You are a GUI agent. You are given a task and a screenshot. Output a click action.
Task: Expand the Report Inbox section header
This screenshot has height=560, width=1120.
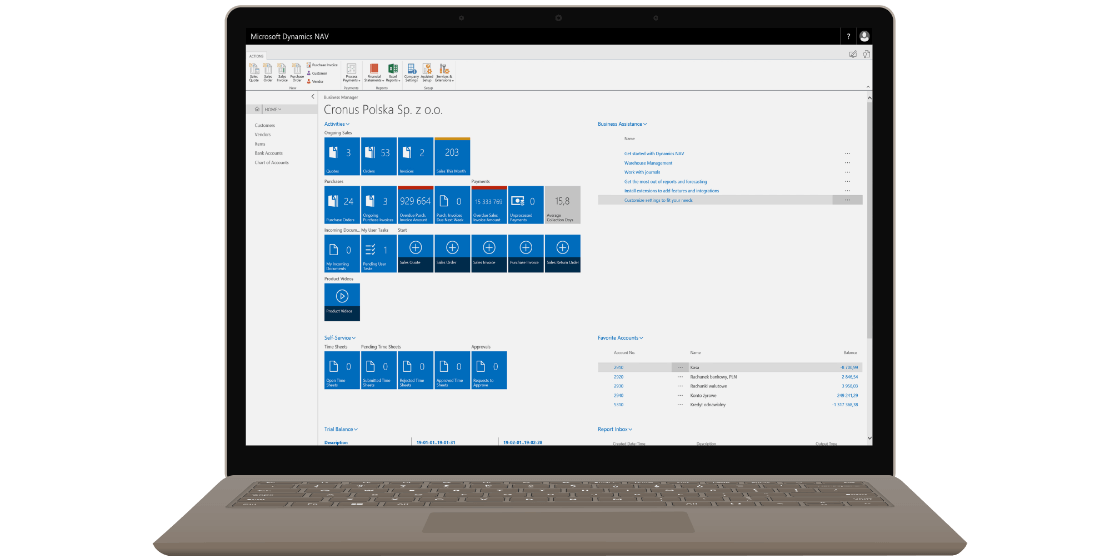(x=615, y=429)
